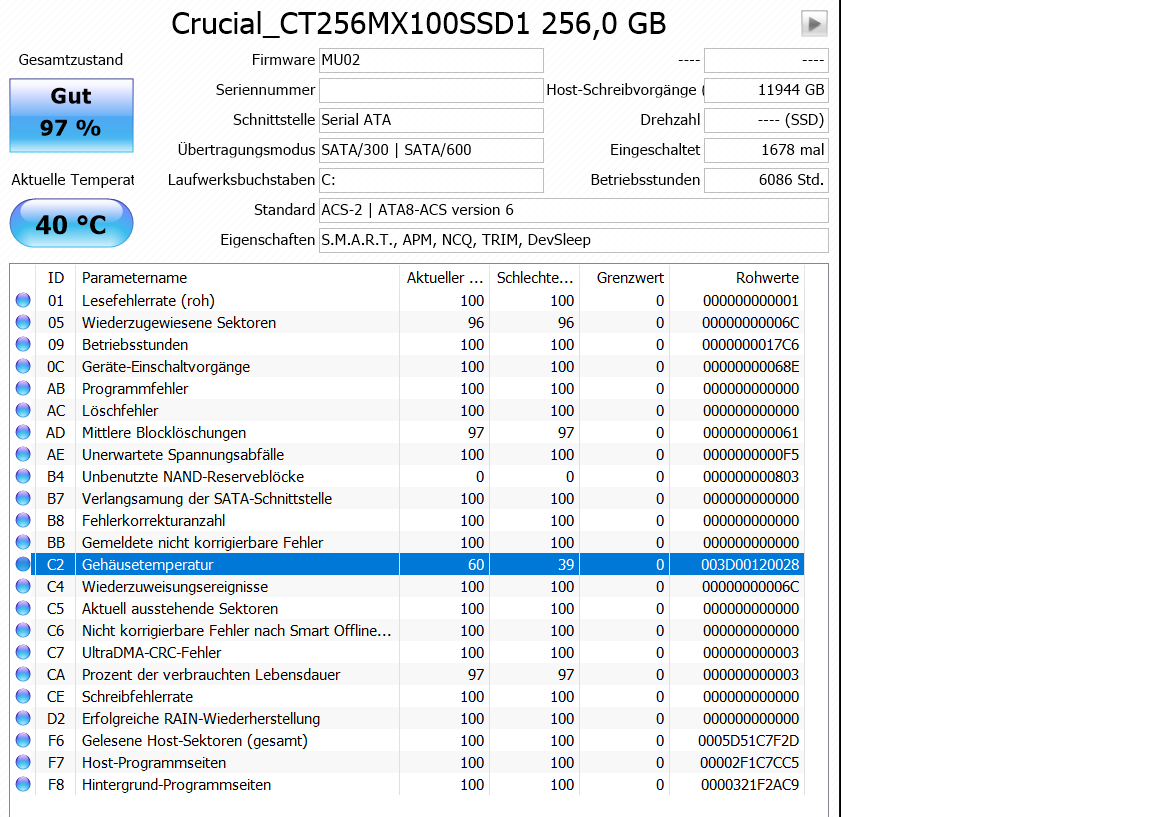Click the status orb for Fehlerkorrekturanzahl

pos(24,521)
